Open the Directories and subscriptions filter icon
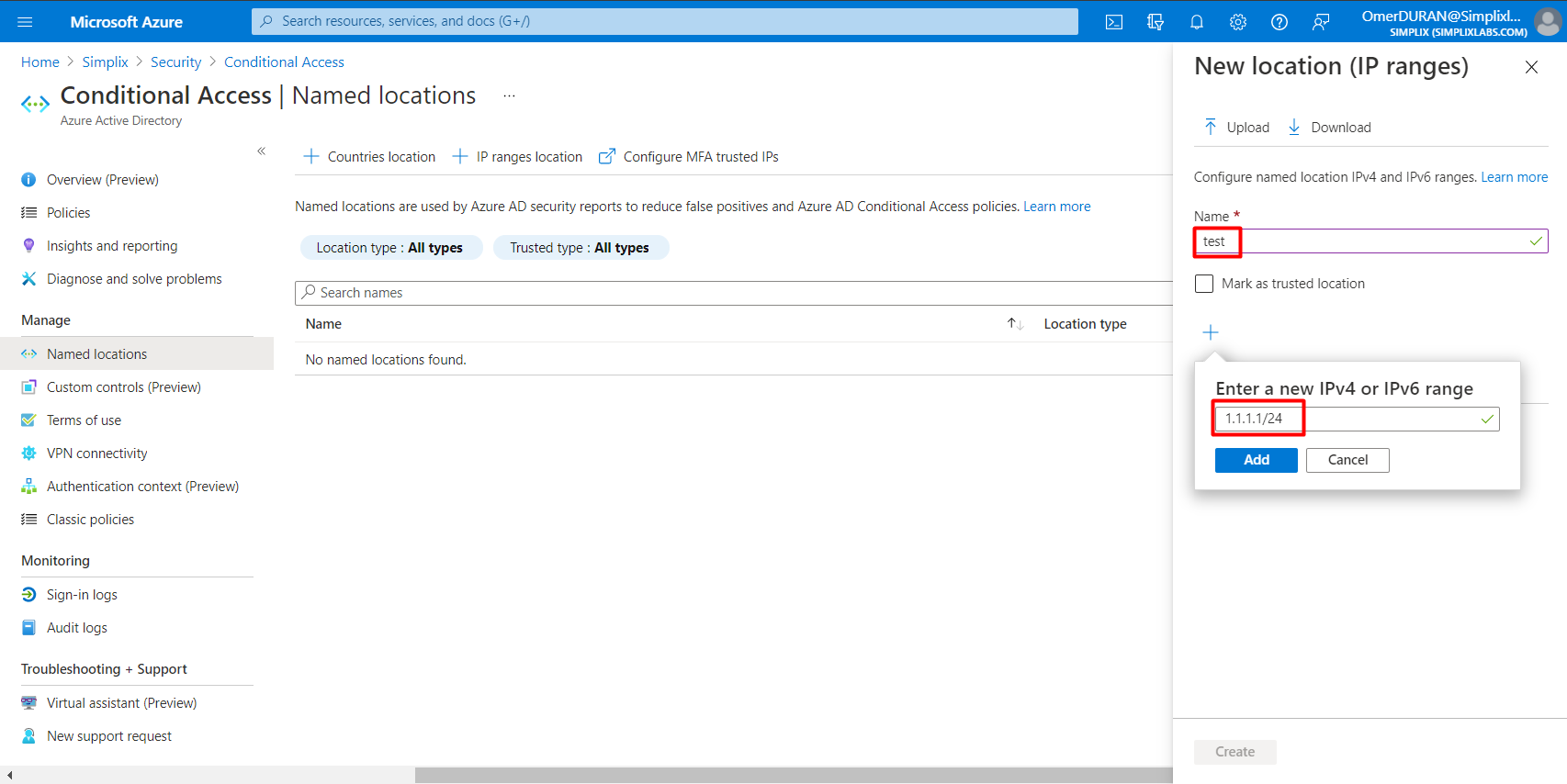Screen dimensions: 1567x784 pos(1156,22)
